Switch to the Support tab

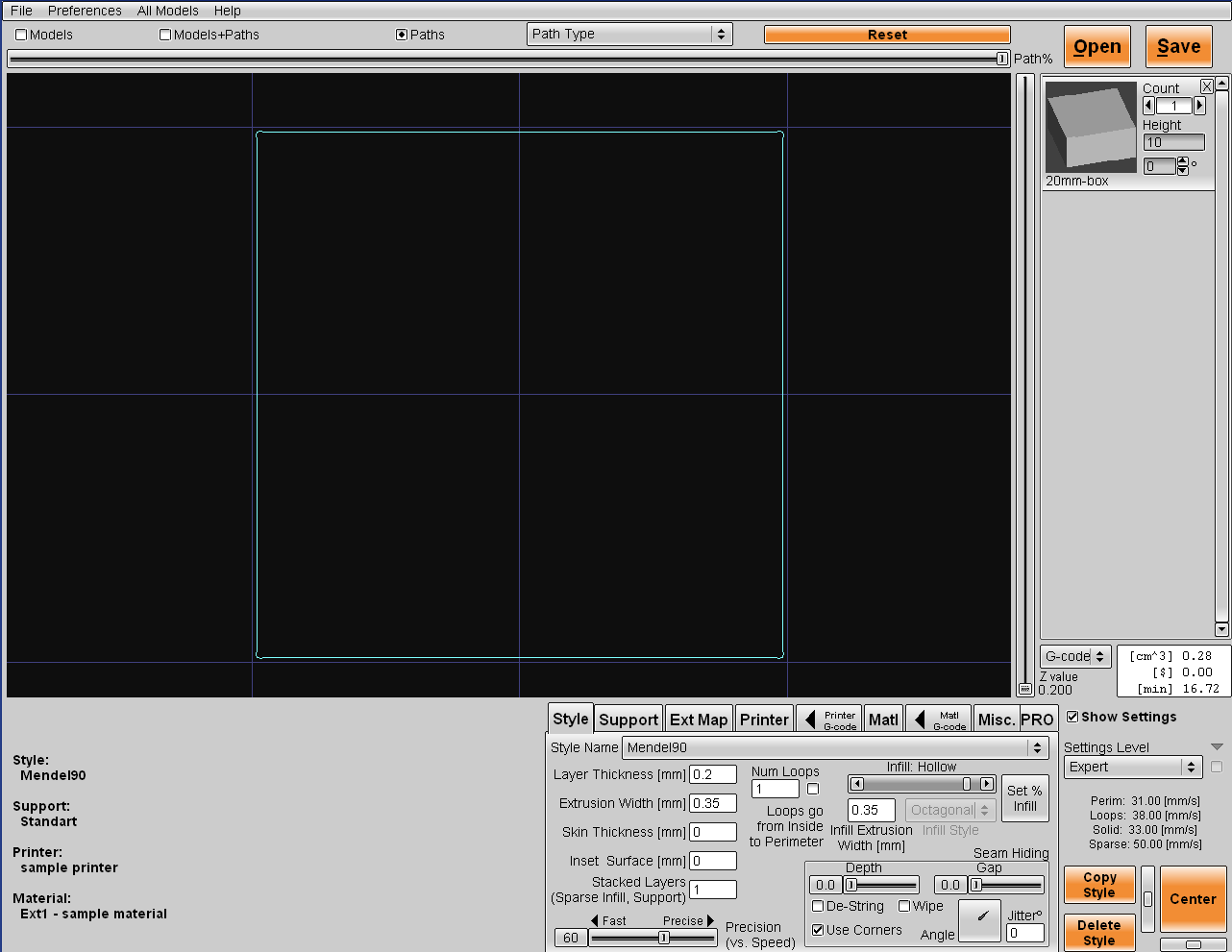628,720
